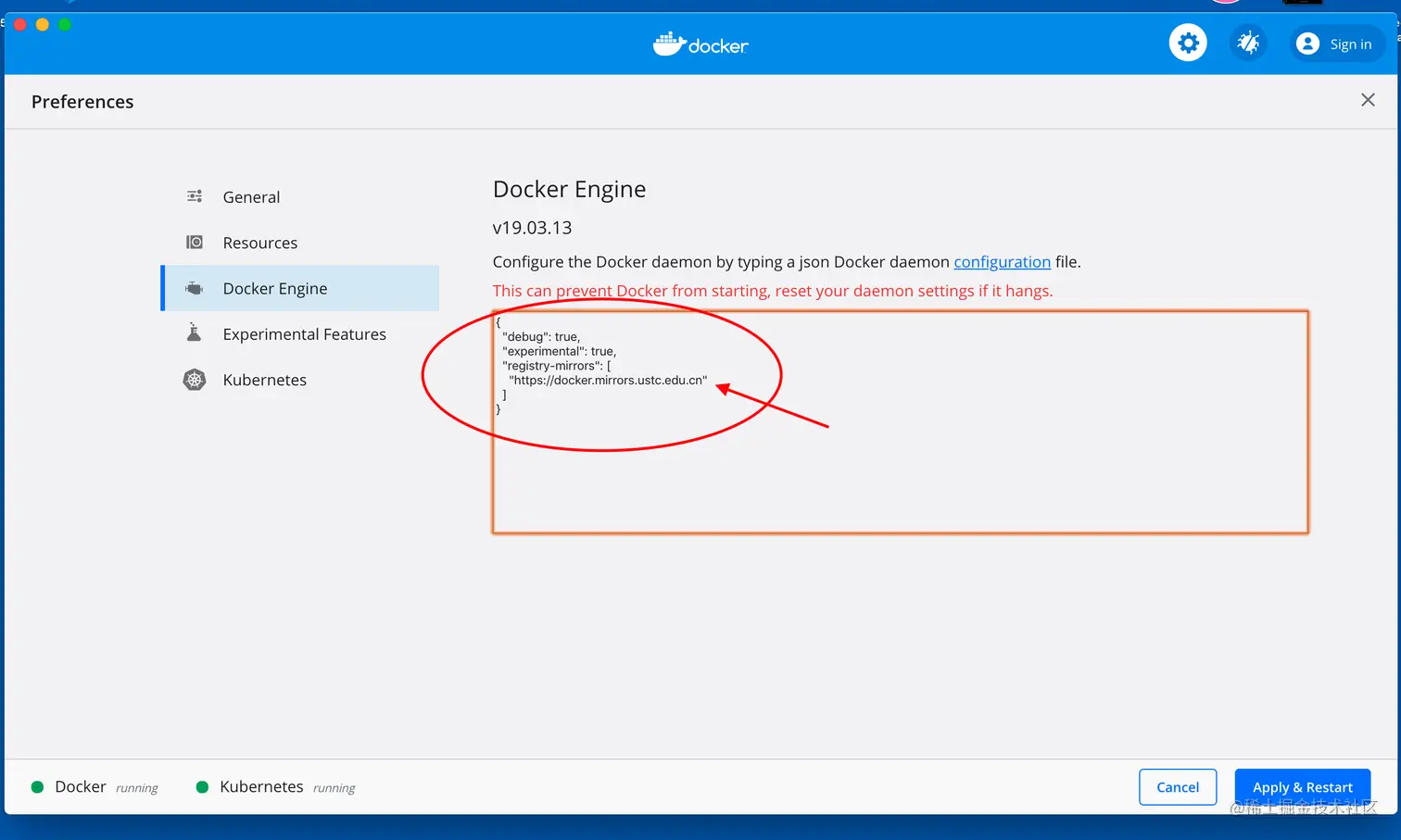This screenshot has width=1401, height=840.
Task: Go to the Kubernetes tab
Action: tap(300, 380)
